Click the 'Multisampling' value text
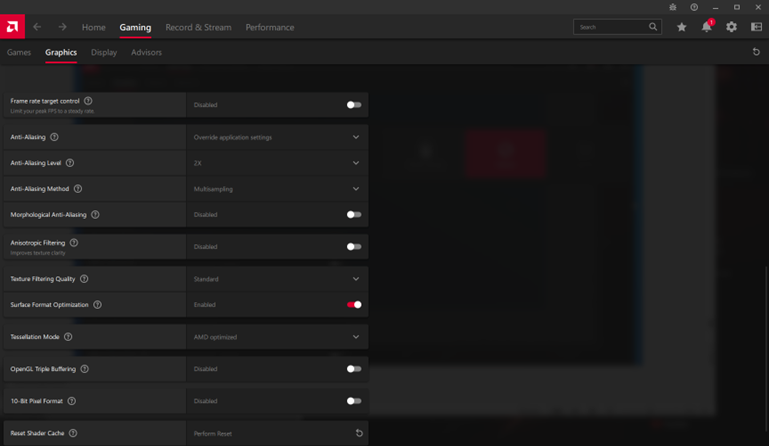Viewport: 769px width, 446px height. click(213, 189)
